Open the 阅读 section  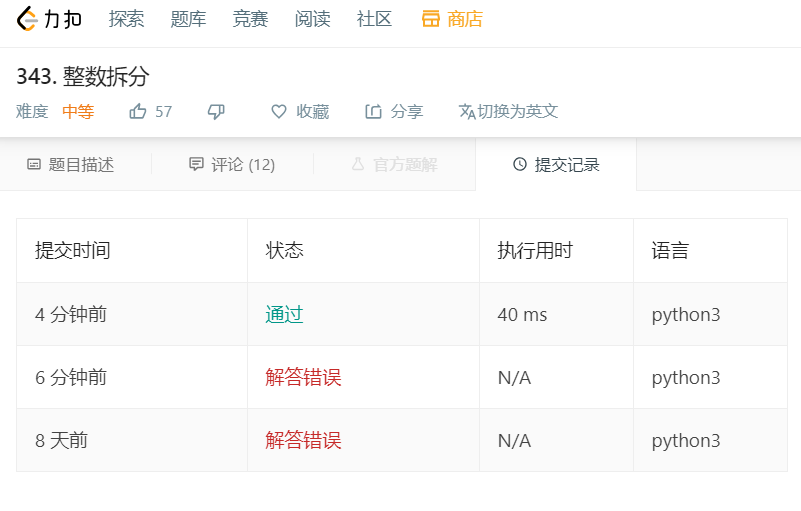click(x=312, y=19)
